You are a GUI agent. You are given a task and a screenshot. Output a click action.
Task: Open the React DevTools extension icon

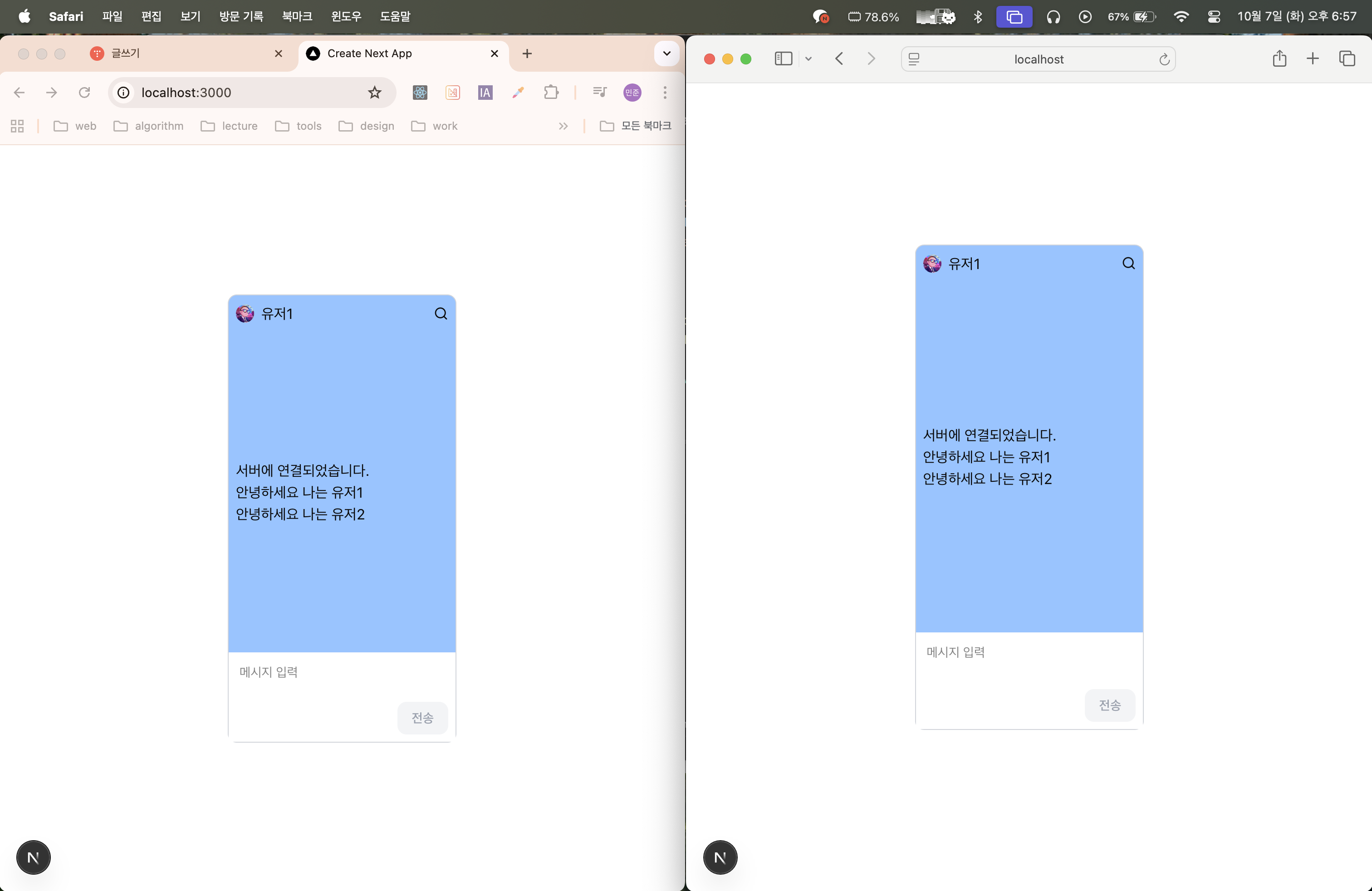(420, 92)
